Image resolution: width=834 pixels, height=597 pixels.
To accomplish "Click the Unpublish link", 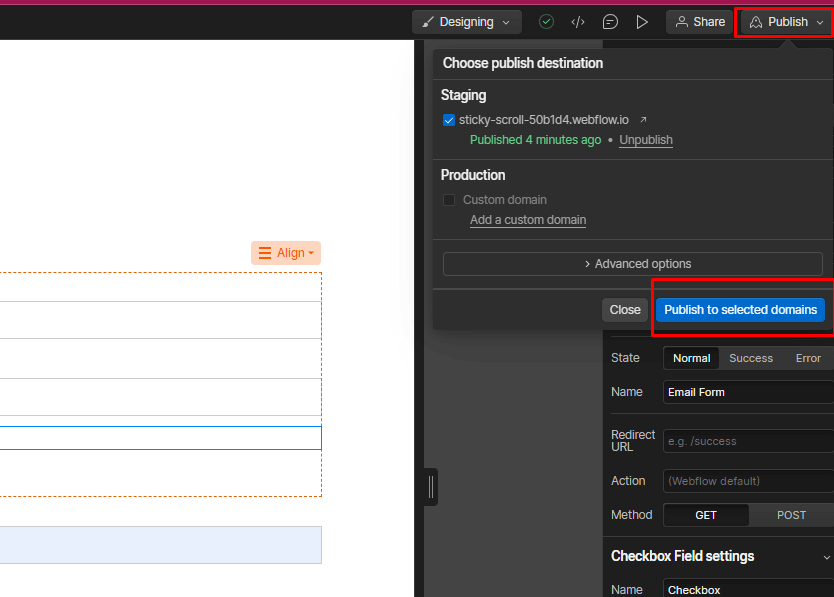I will (x=646, y=140).
